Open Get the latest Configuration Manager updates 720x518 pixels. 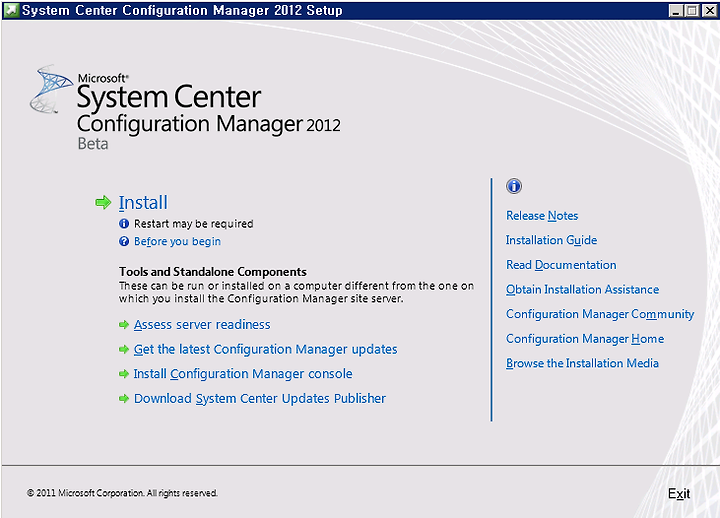coord(265,349)
